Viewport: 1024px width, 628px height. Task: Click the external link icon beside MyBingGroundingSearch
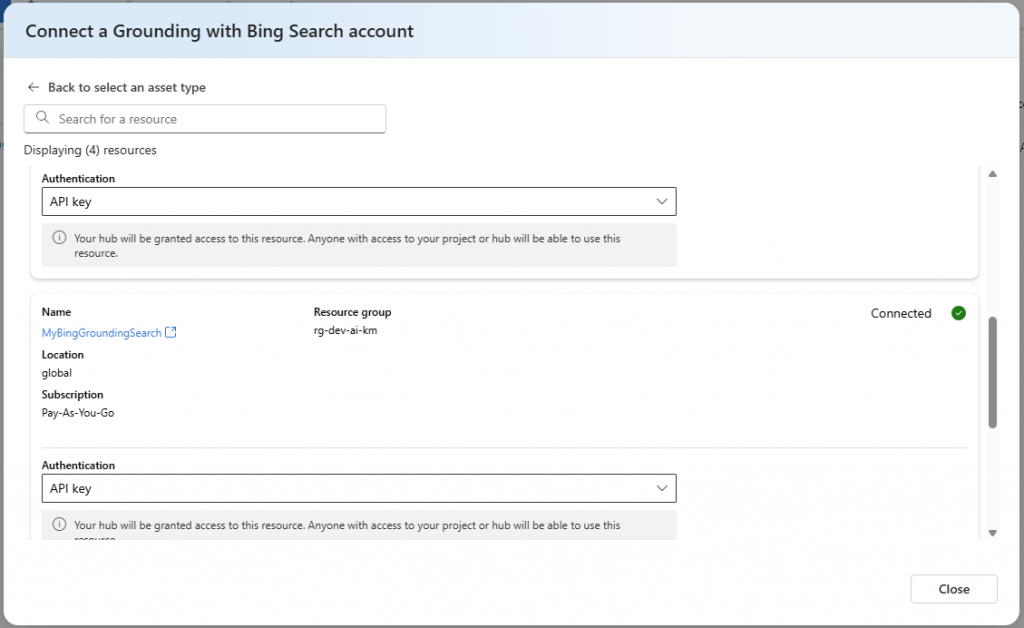(x=171, y=333)
